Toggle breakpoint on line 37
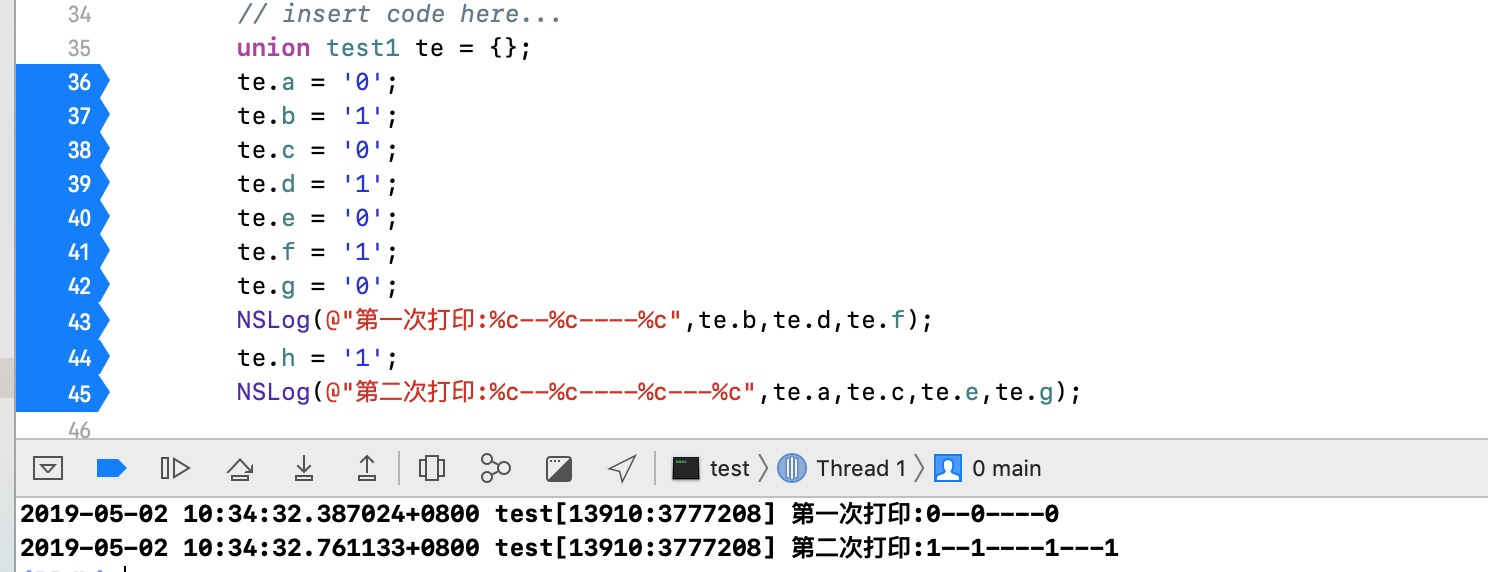The width and height of the screenshot is (1488, 572). (x=62, y=116)
